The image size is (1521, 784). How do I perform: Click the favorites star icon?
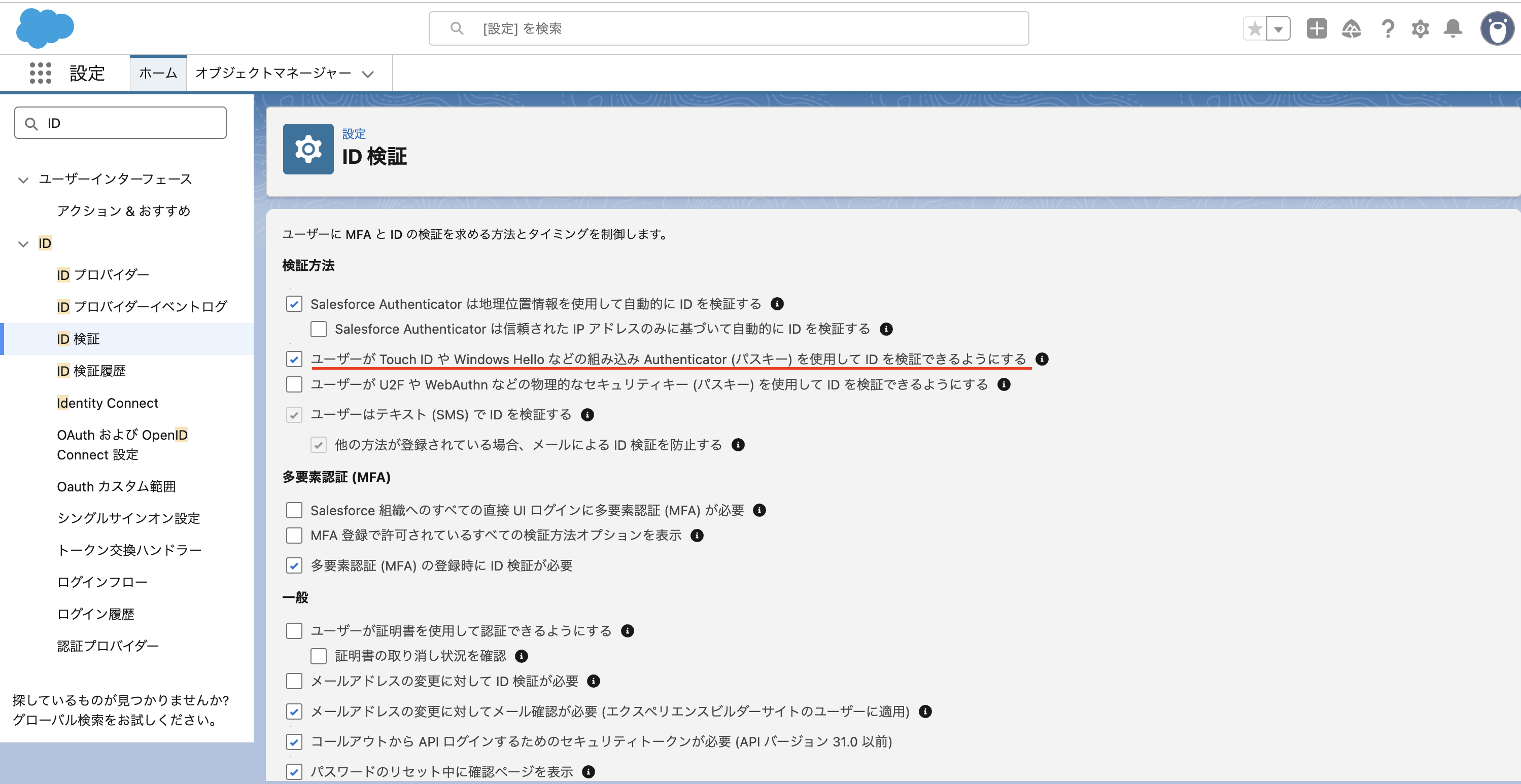coord(1255,28)
